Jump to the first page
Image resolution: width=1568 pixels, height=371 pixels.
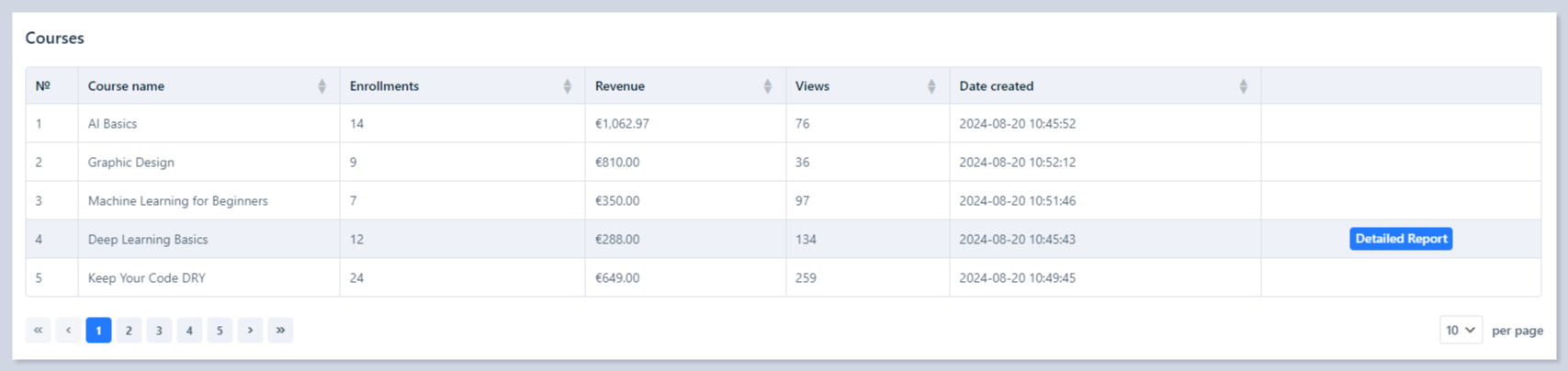(38, 331)
